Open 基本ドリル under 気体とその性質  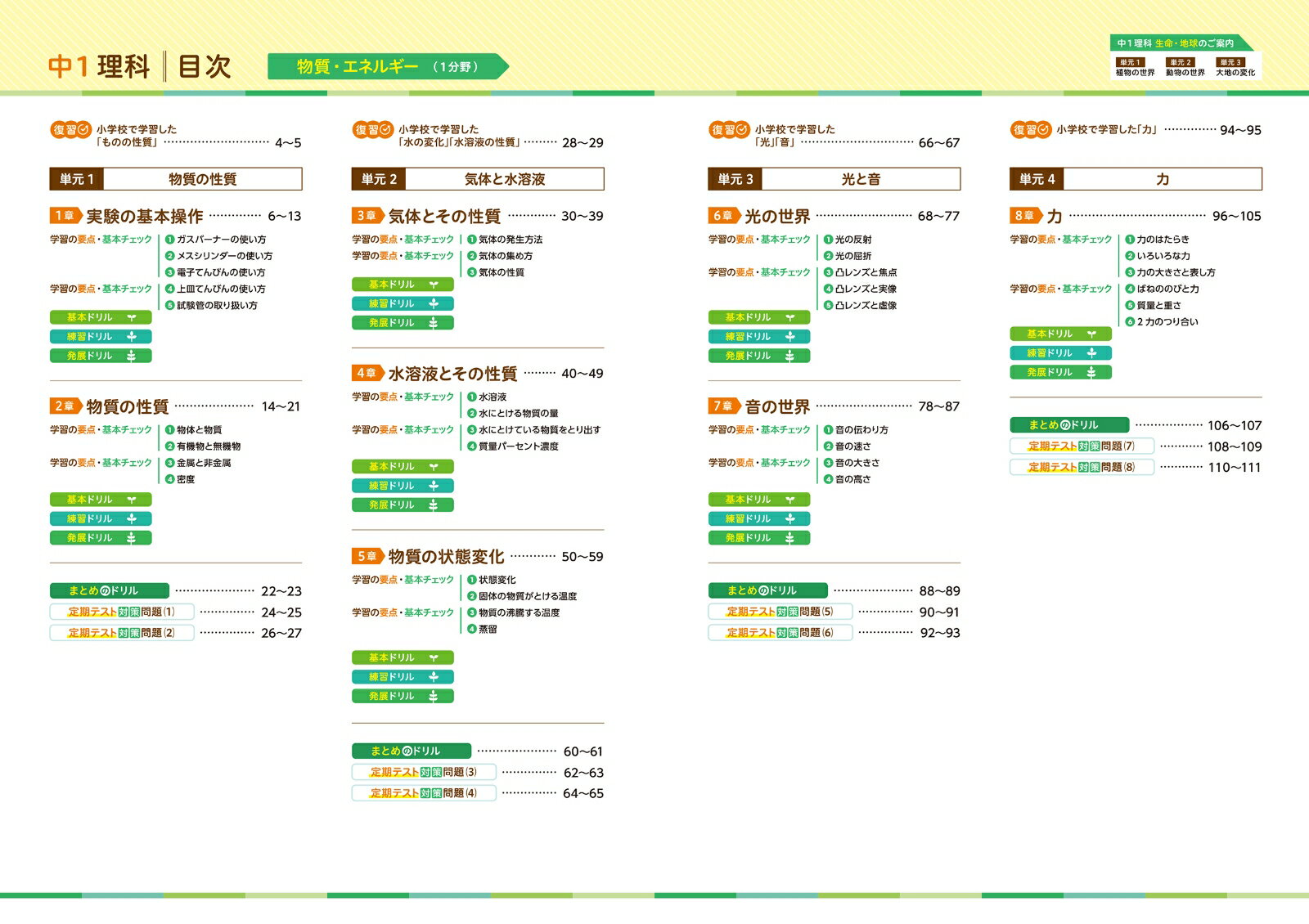403,285
